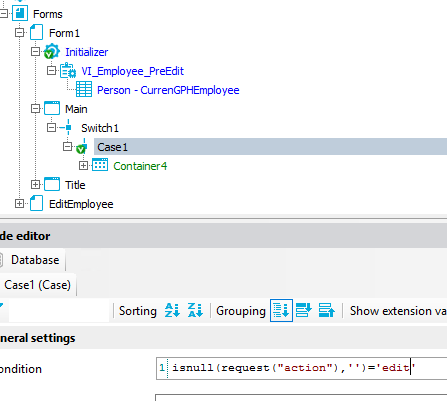Image resolution: width=447 pixels, height=401 pixels.
Task: Click the EditEmployee page icon
Action: coord(36,203)
